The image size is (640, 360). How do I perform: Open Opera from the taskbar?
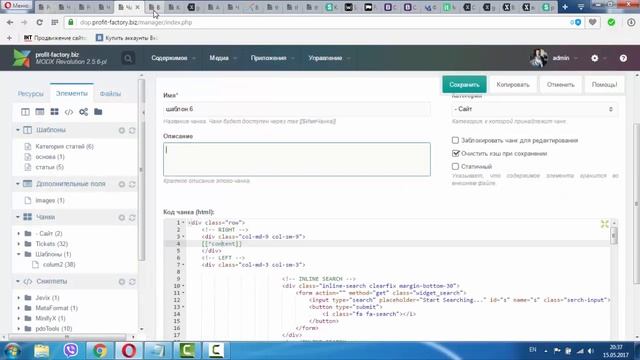pyautogui.click(x=129, y=351)
